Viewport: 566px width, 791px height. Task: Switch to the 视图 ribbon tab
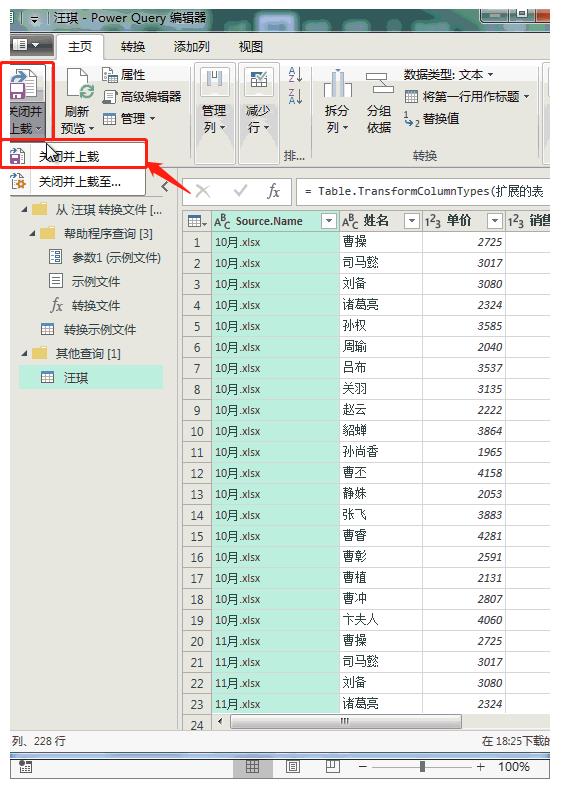(x=251, y=47)
